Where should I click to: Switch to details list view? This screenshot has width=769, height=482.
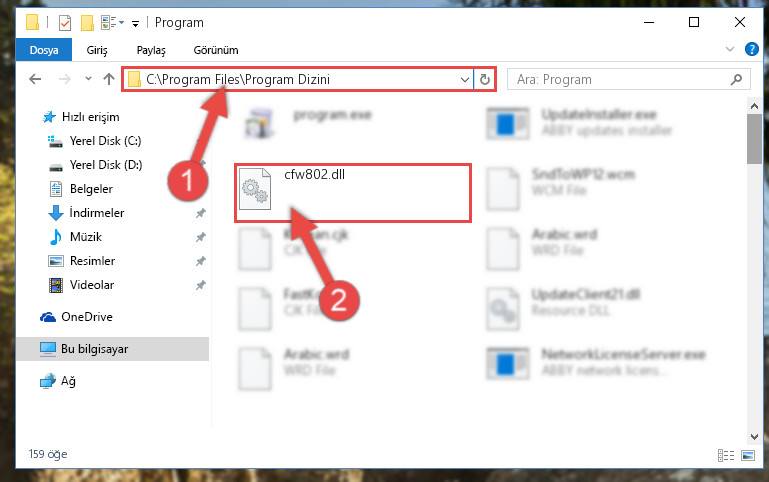tap(726, 456)
